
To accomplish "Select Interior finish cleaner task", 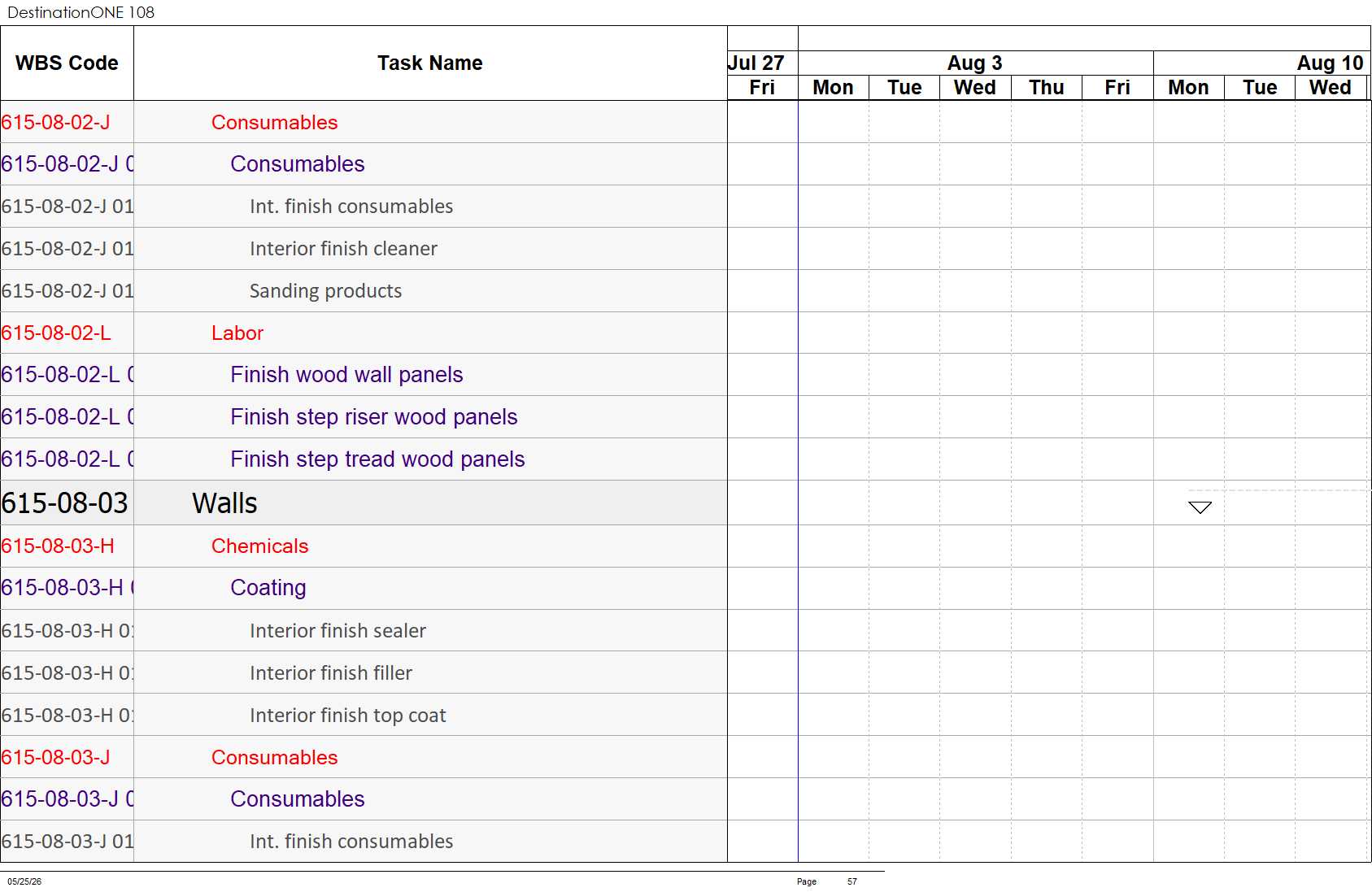I will [x=343, y=249].
